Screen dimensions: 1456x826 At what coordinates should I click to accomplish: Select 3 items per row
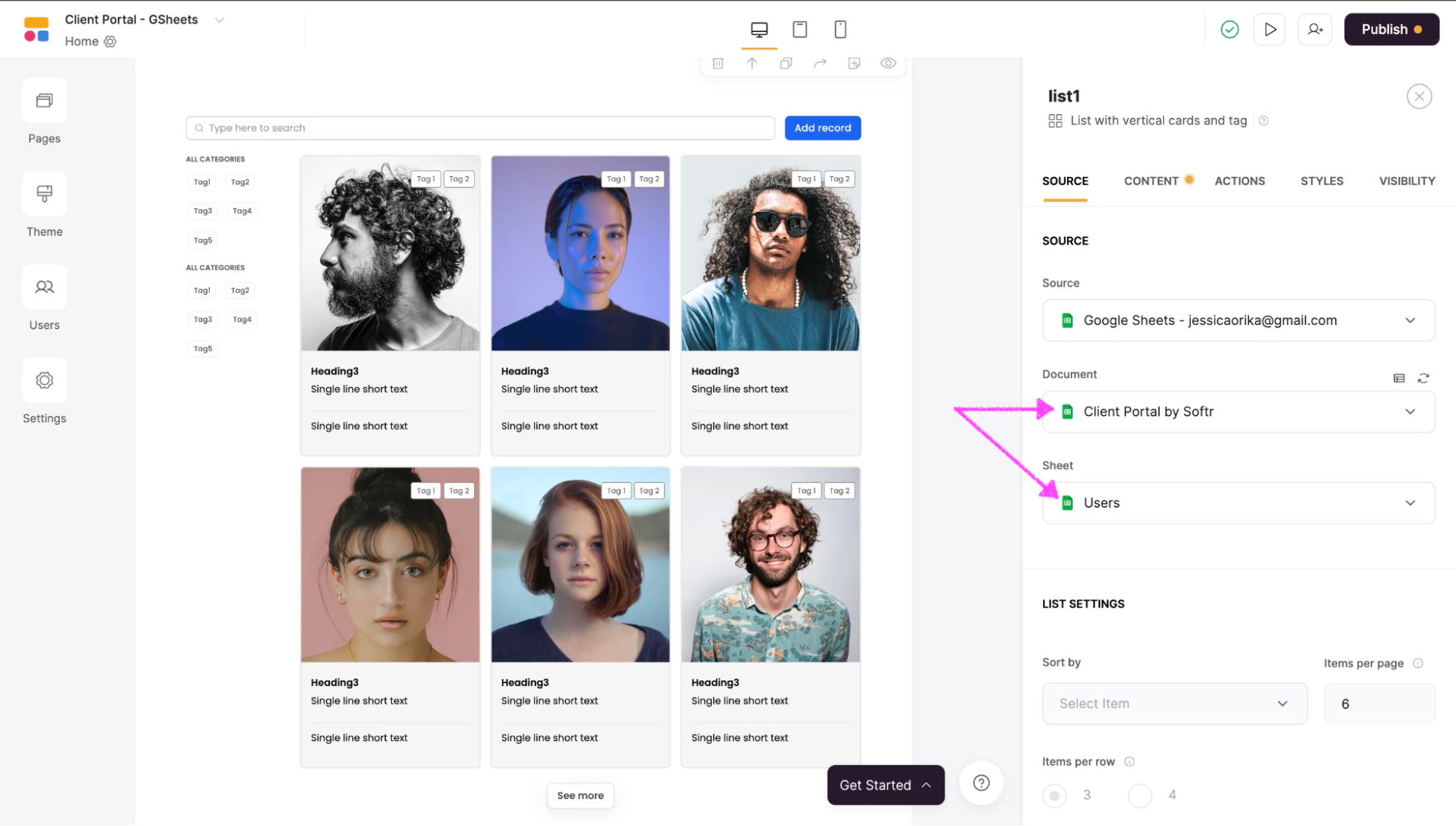[x=1054, y=795]
